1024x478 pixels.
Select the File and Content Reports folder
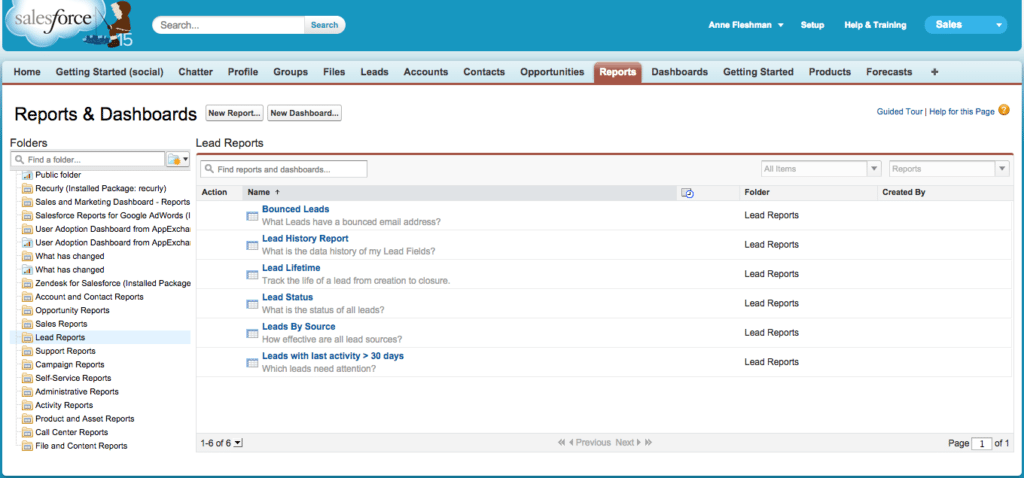pos(81,446)
